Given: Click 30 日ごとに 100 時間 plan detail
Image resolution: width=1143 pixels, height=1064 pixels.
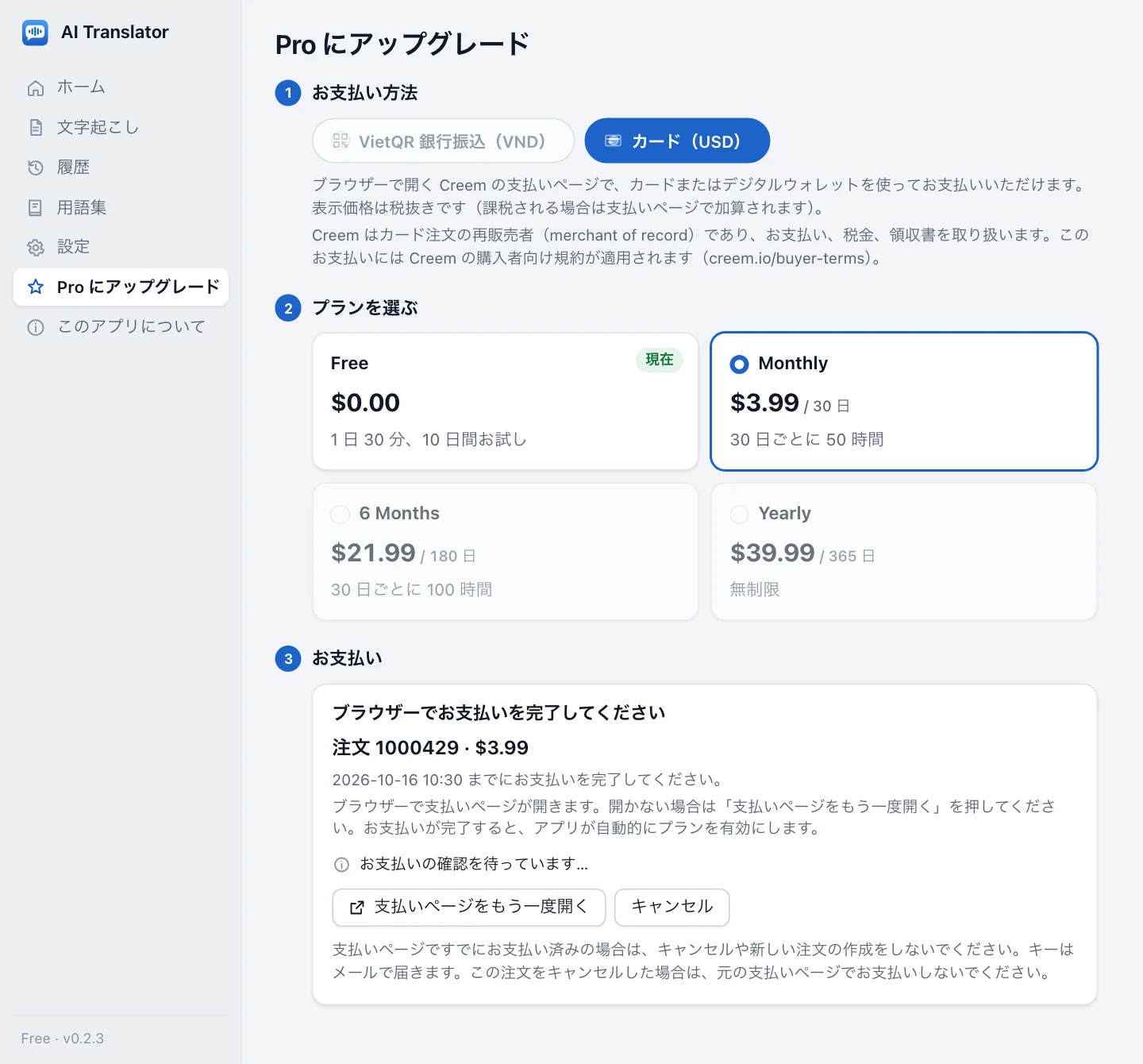Looking at the screenshot, I should tap(412, 589).
